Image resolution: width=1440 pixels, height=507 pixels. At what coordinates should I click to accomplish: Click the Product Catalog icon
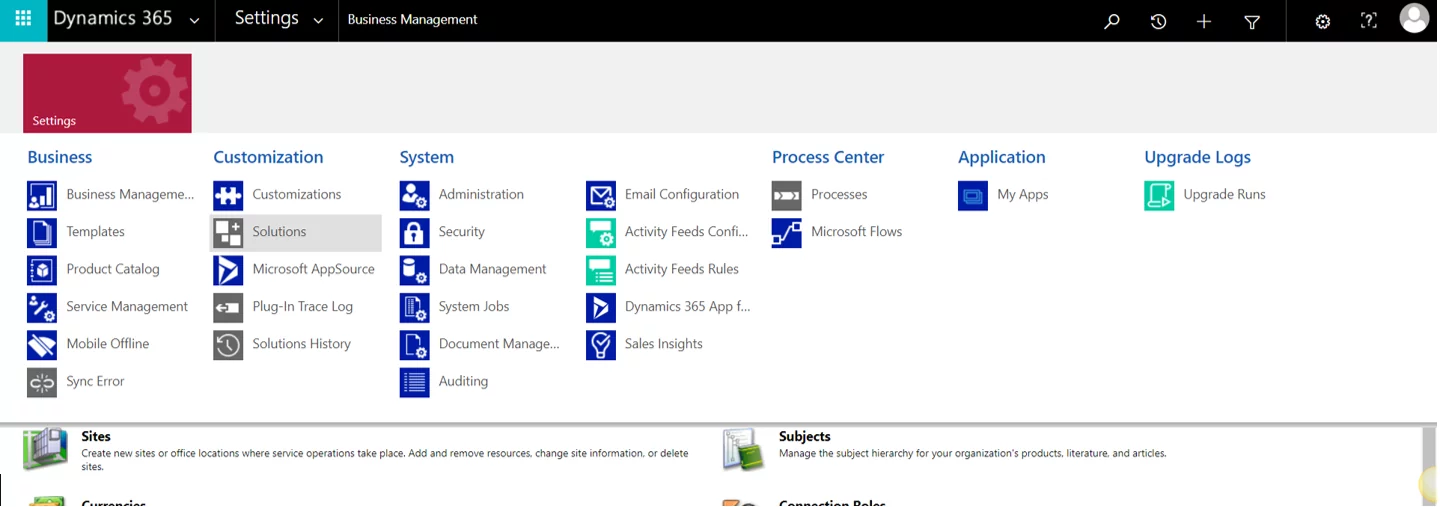coord(42,270)
